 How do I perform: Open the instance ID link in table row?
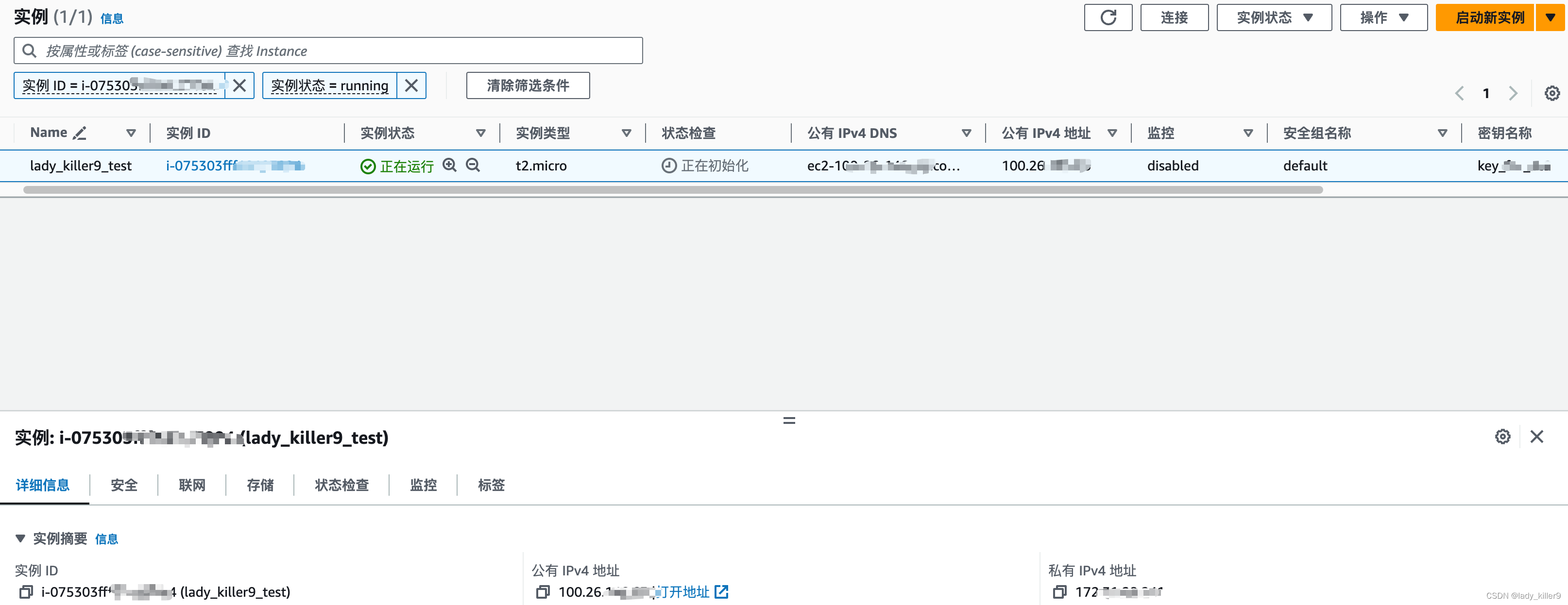pyautogui.click(x=235, y=166)
